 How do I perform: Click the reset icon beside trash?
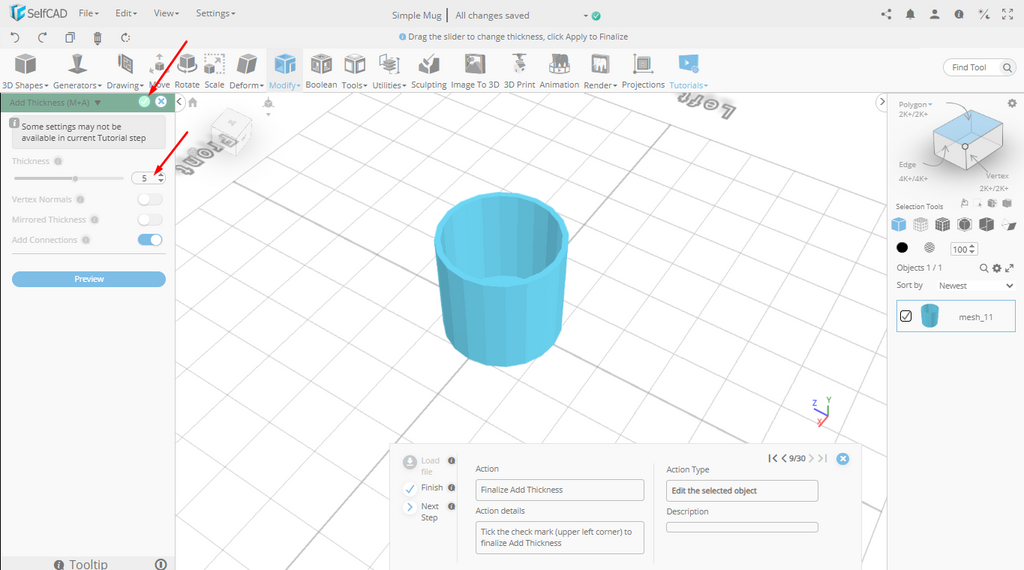[x=125, y=38]
